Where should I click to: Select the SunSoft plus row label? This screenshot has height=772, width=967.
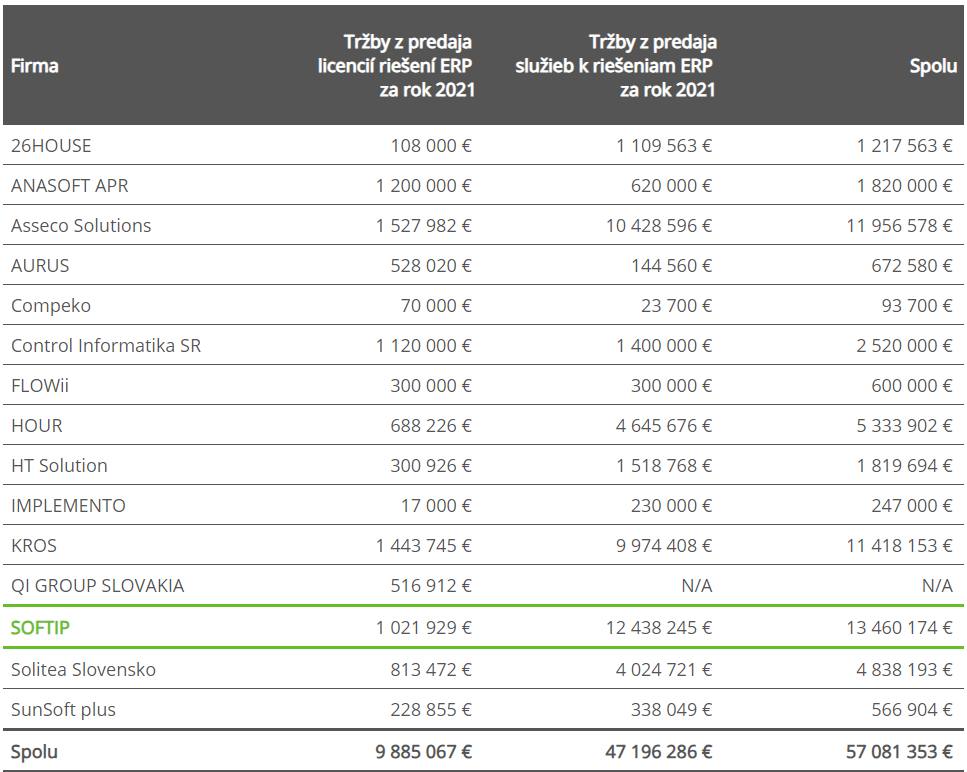click(63, 710)
